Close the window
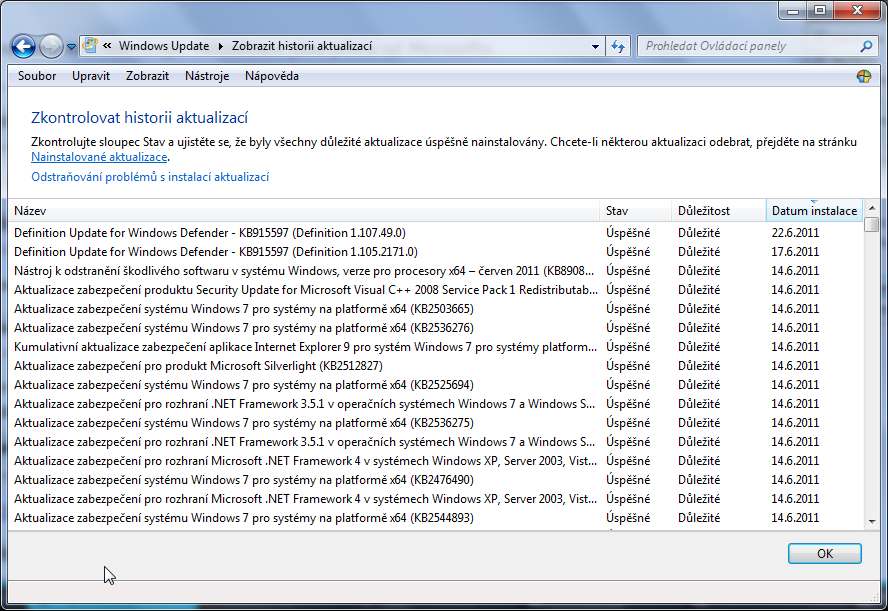 click(857, 10)
